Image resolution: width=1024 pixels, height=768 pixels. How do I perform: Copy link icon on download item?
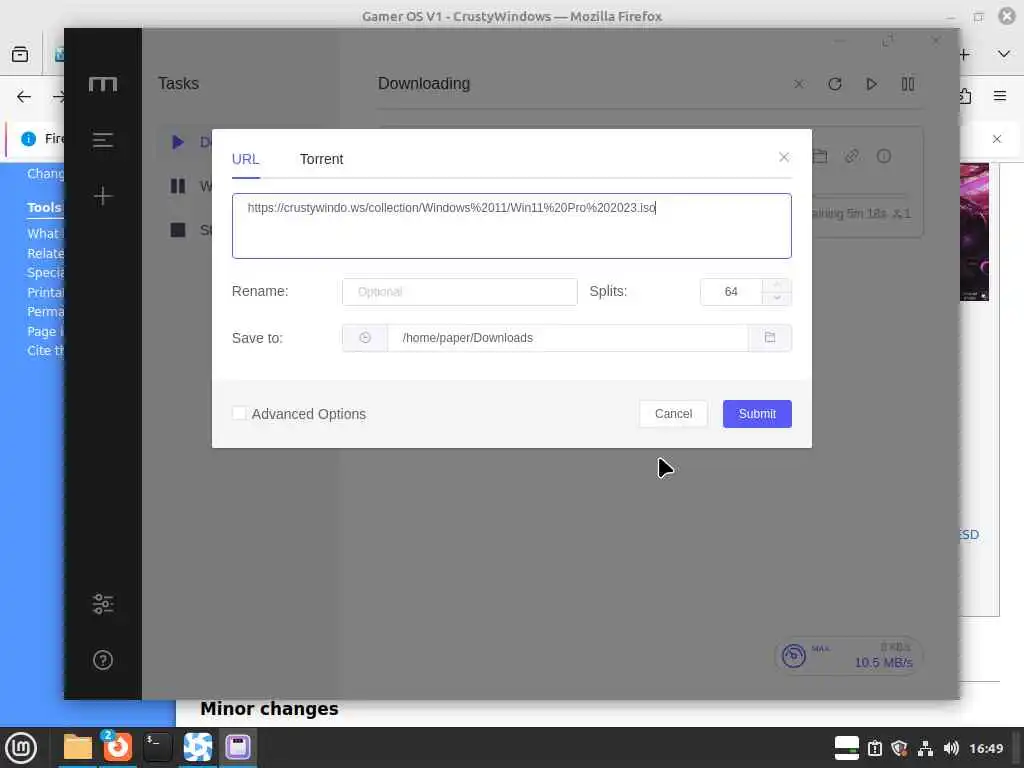[852, 156]
